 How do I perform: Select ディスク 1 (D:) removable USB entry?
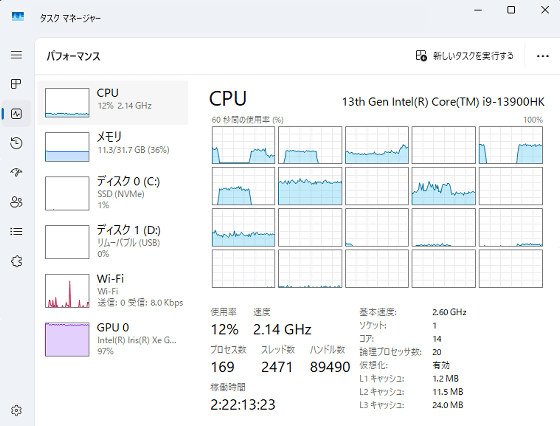coord(113,242)
